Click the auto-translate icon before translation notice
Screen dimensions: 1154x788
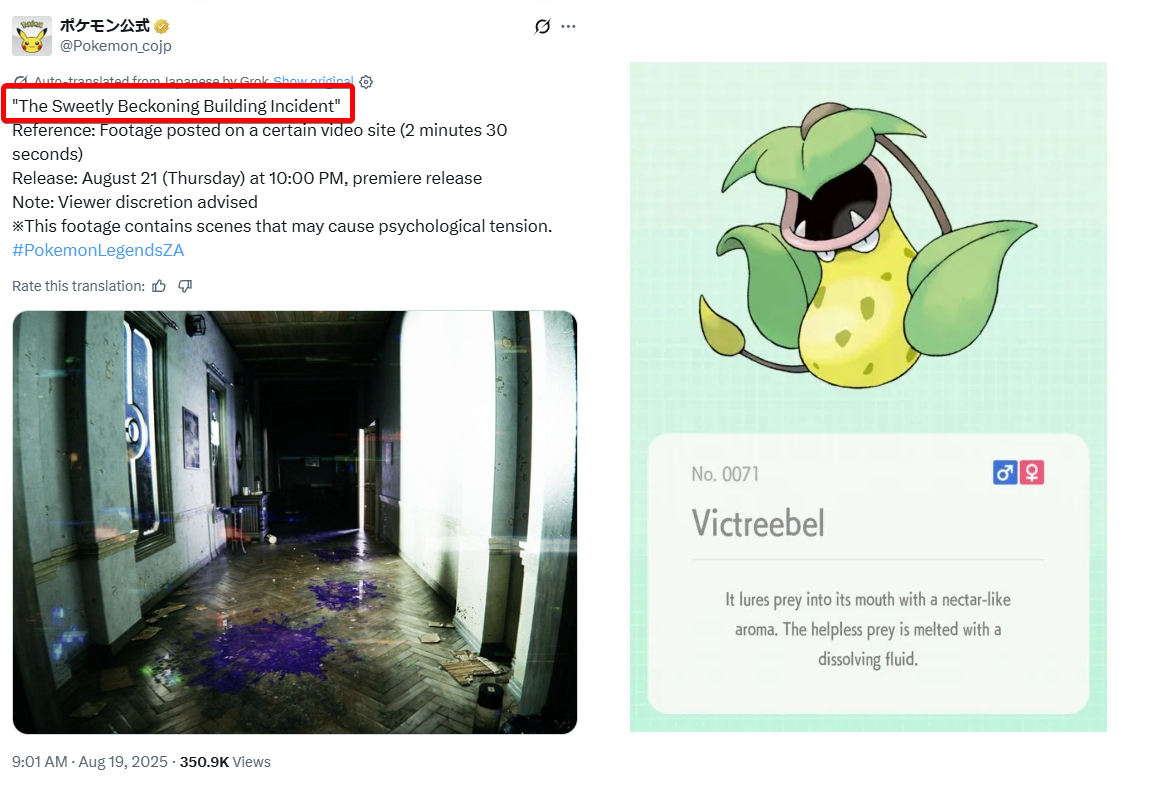pos(21,81)
